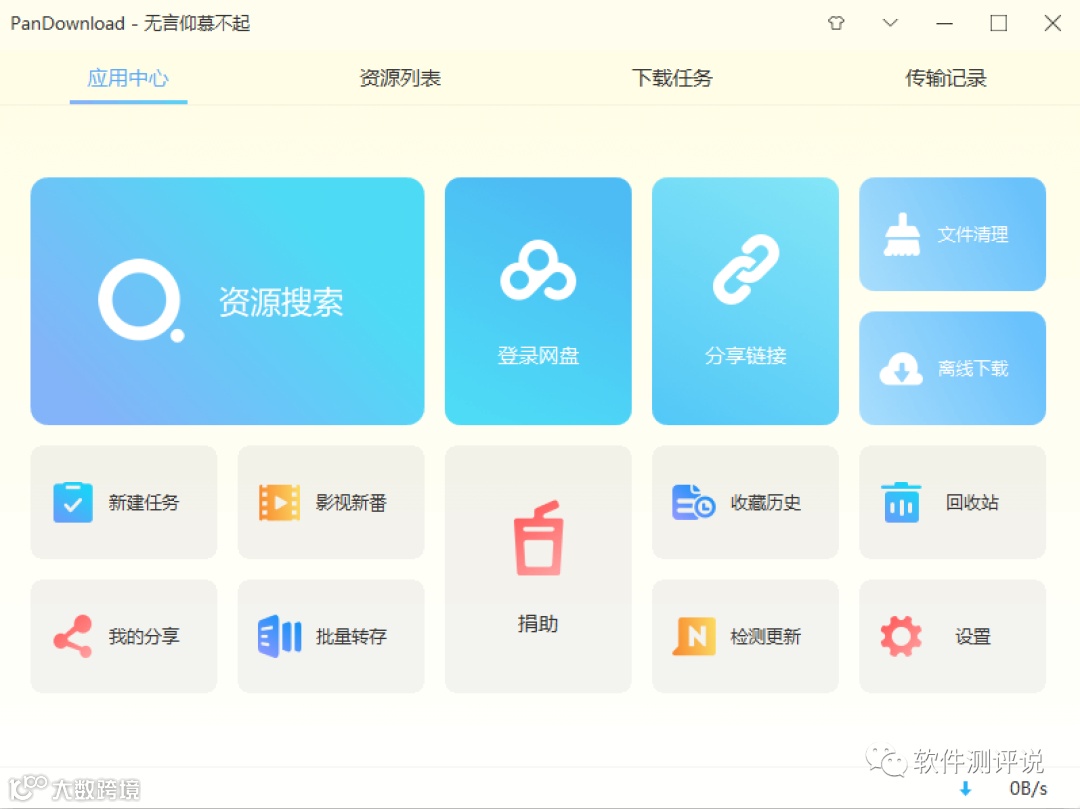Screen dimensions: 1080x809
Task: Close the PanDownload window
Action: click(x=1052, y=23)
